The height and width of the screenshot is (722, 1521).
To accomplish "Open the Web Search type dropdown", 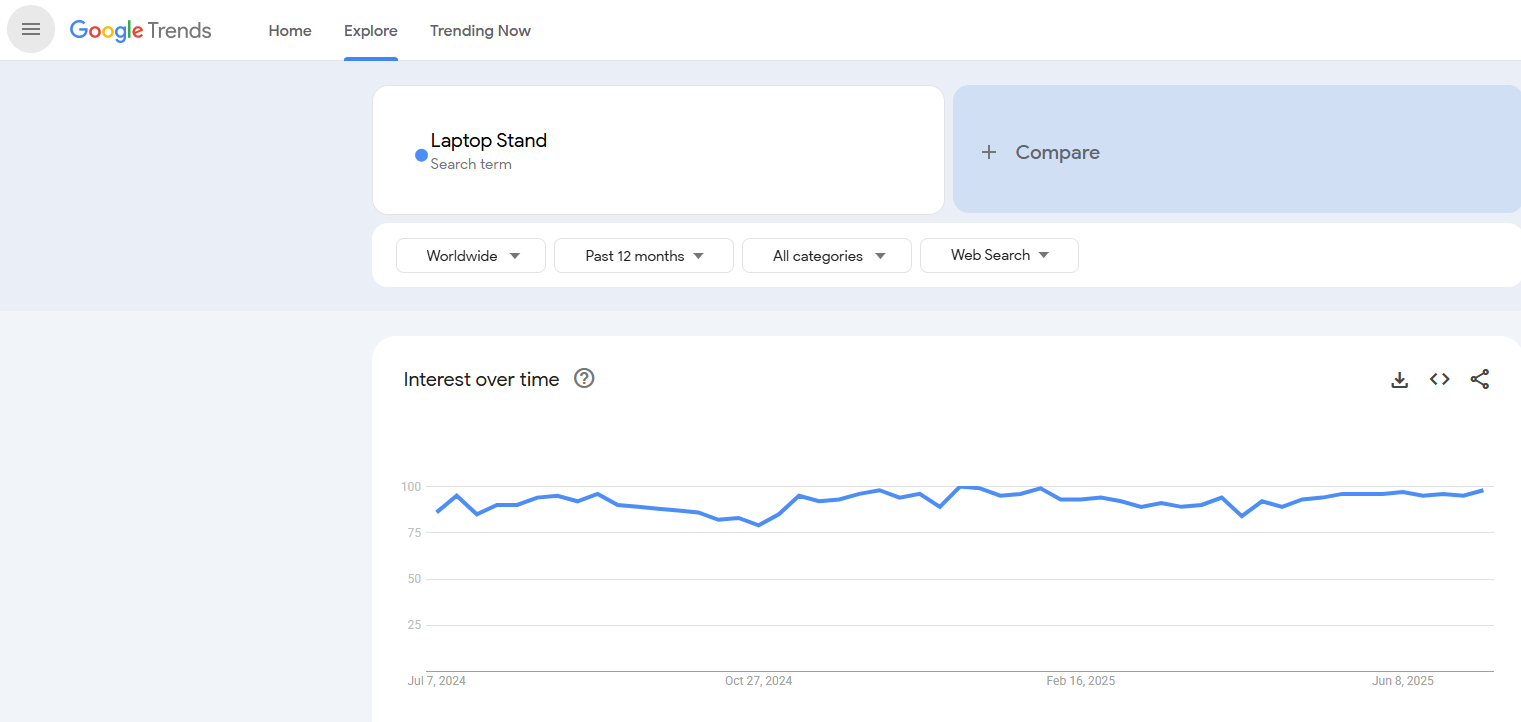I will click(x=999, y=255).
